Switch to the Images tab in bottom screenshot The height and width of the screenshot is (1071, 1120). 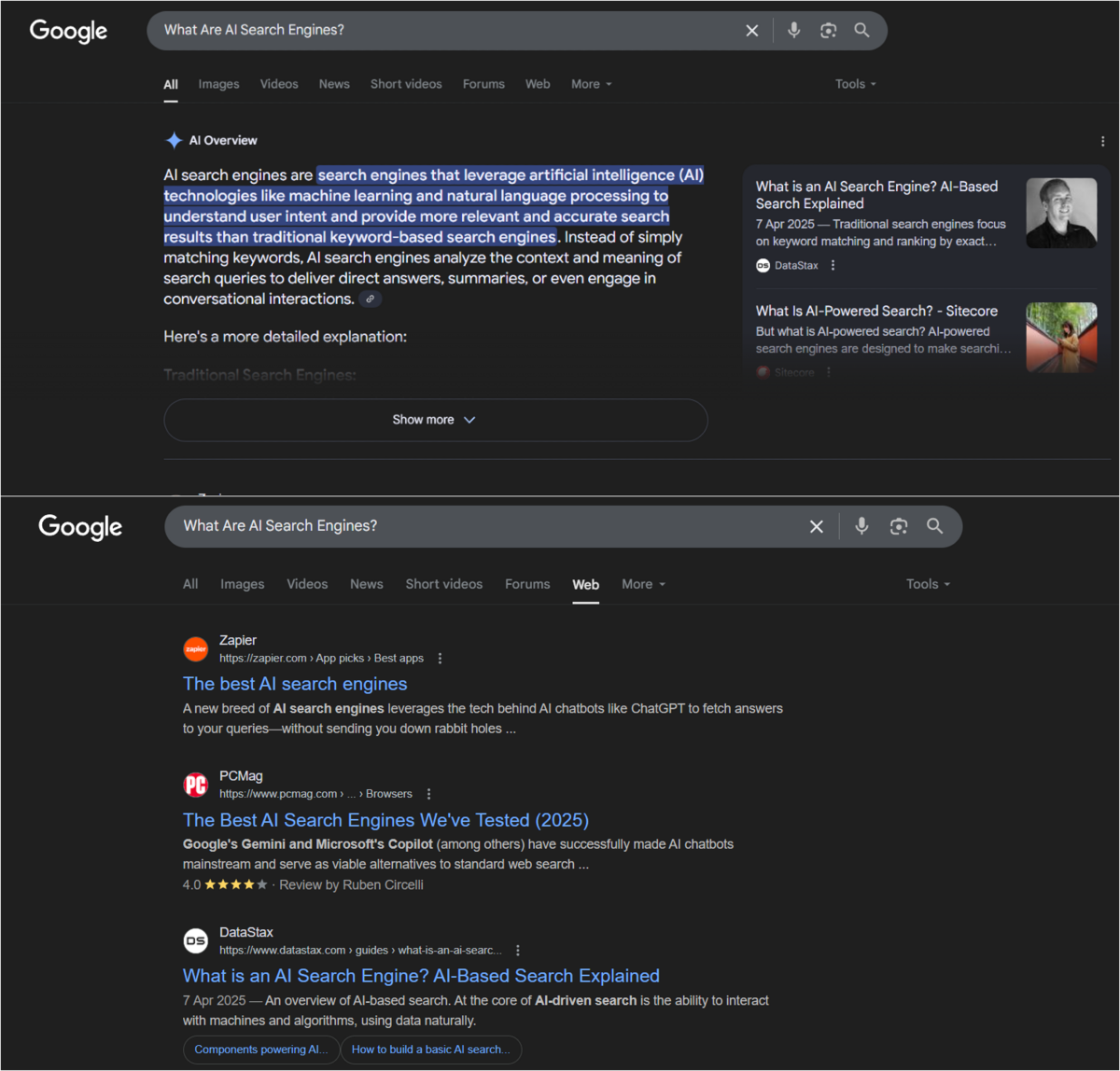coord(243,584)
